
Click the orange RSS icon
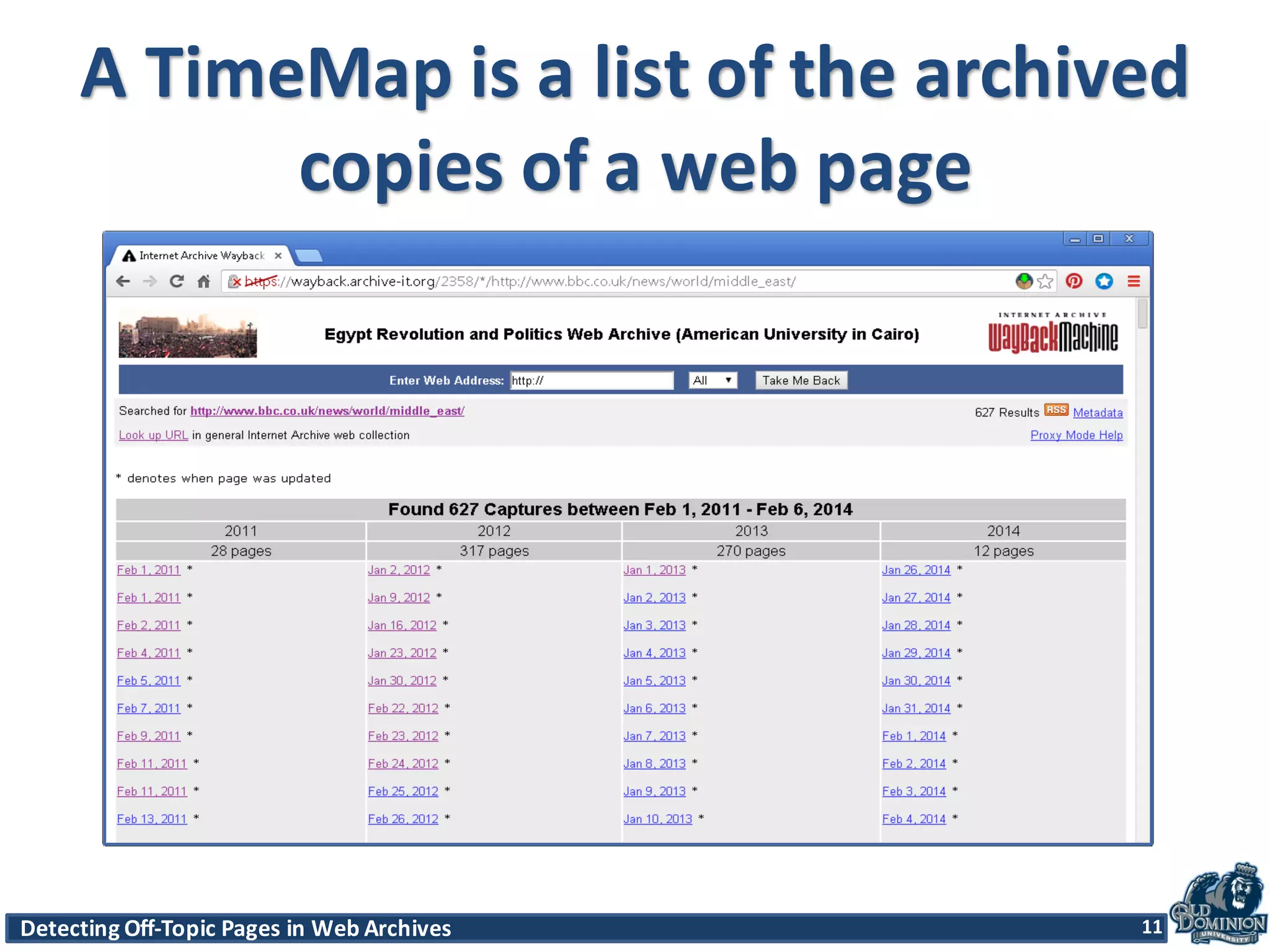[x=1056, y=410]
